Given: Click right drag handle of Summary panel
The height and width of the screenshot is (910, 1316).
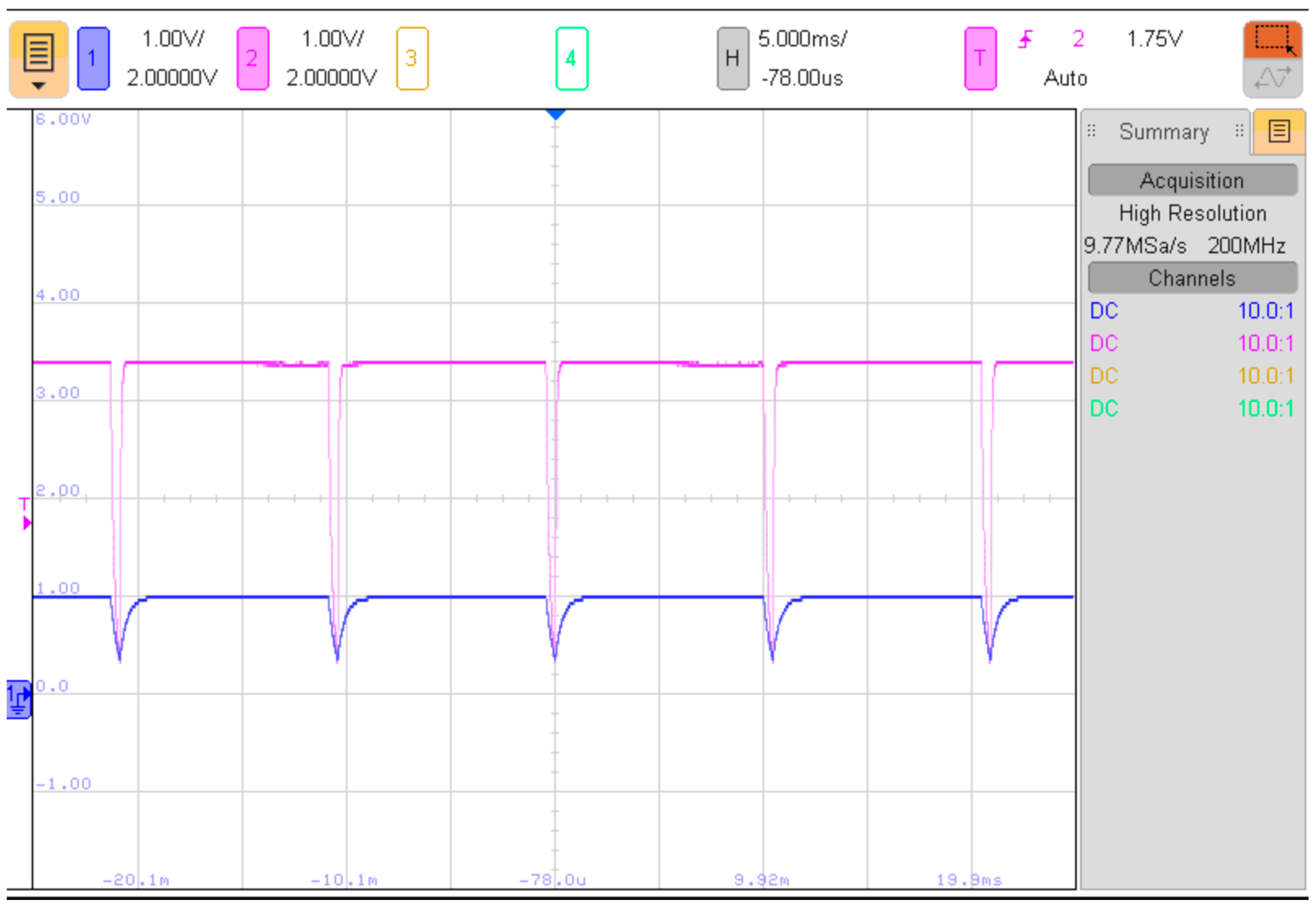Looking at the screenshot, I should click(1240, 131).
